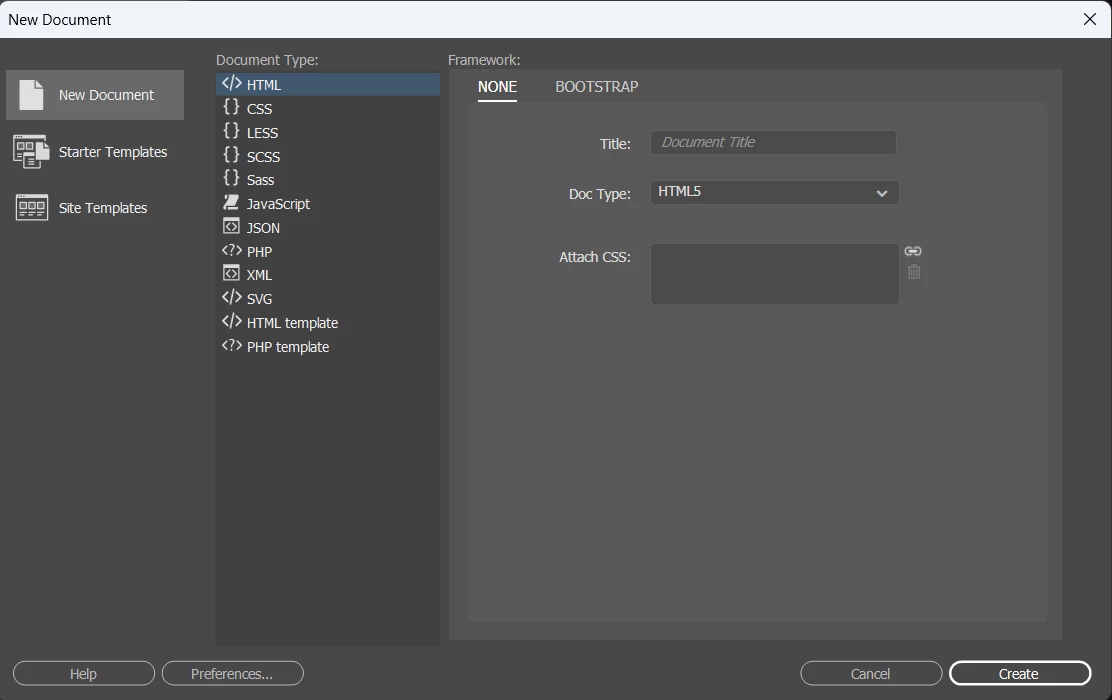Click the Attach CSS list box
The width and height of the screenshot is (1112, 700).
[774, 274]
